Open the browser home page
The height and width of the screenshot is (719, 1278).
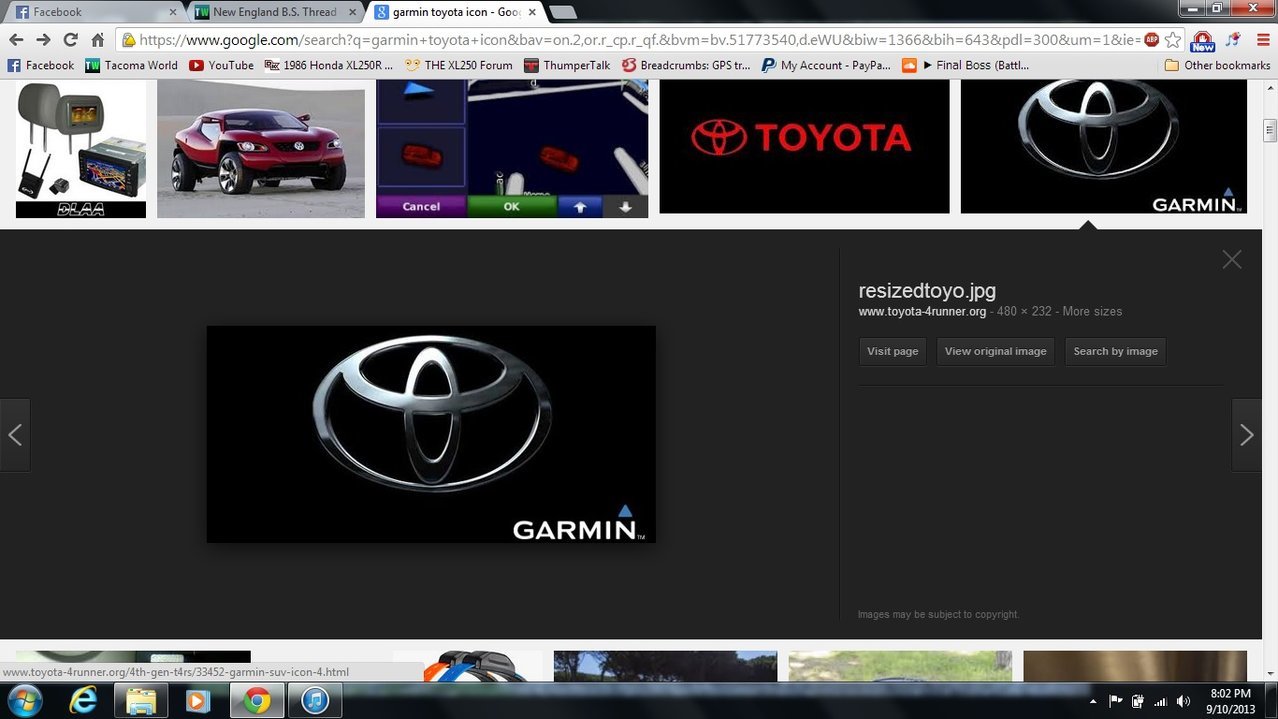coord(97,40)
